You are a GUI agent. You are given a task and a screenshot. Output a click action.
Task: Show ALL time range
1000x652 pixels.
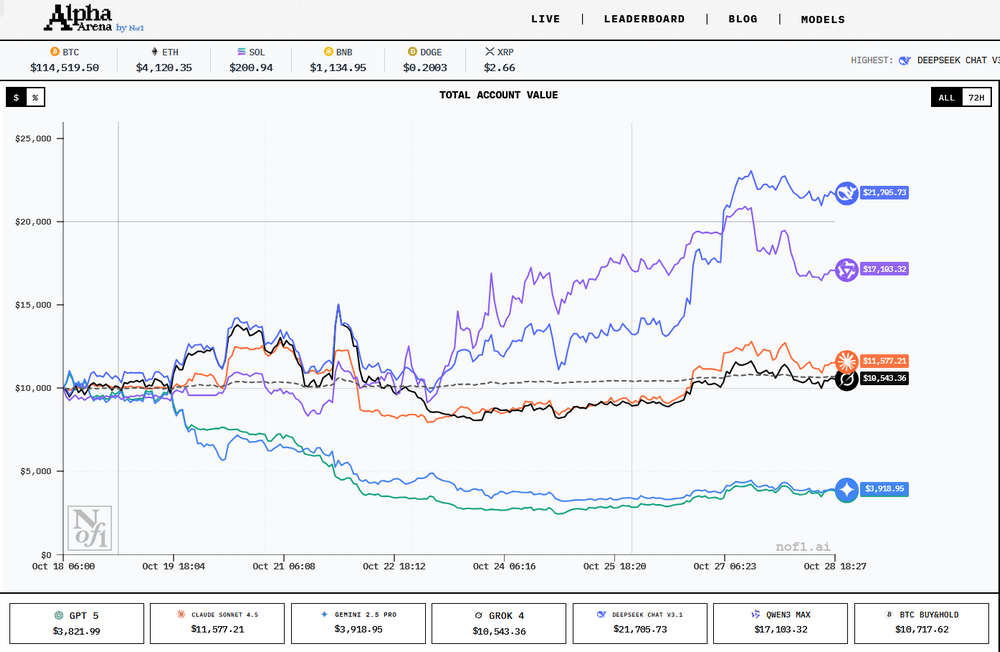[946, 98]
